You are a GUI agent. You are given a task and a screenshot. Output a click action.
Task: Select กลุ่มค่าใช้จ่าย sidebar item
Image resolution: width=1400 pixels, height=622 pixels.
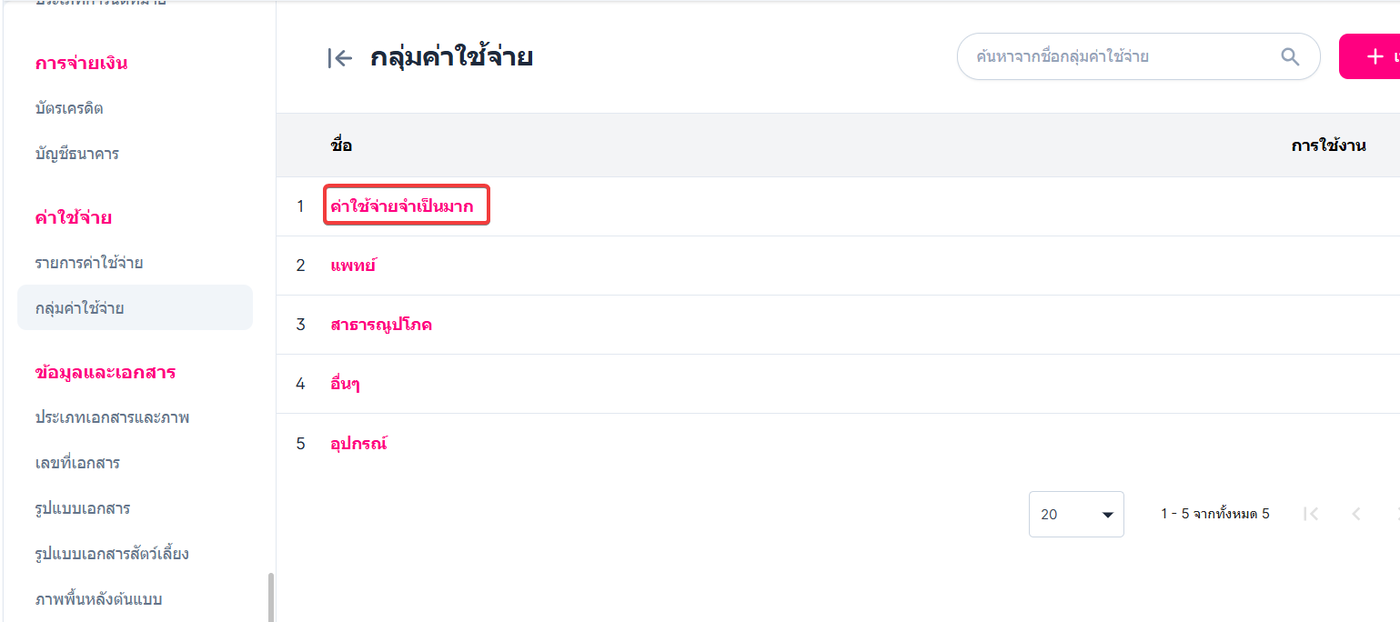[80, 308]
